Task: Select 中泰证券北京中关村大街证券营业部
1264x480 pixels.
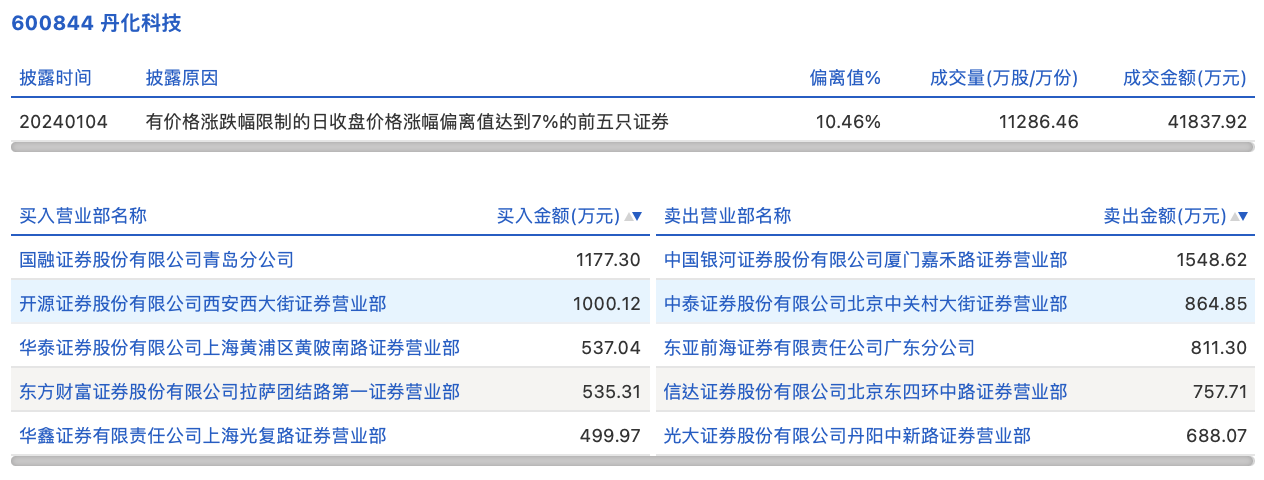Action: coord(866,304)
